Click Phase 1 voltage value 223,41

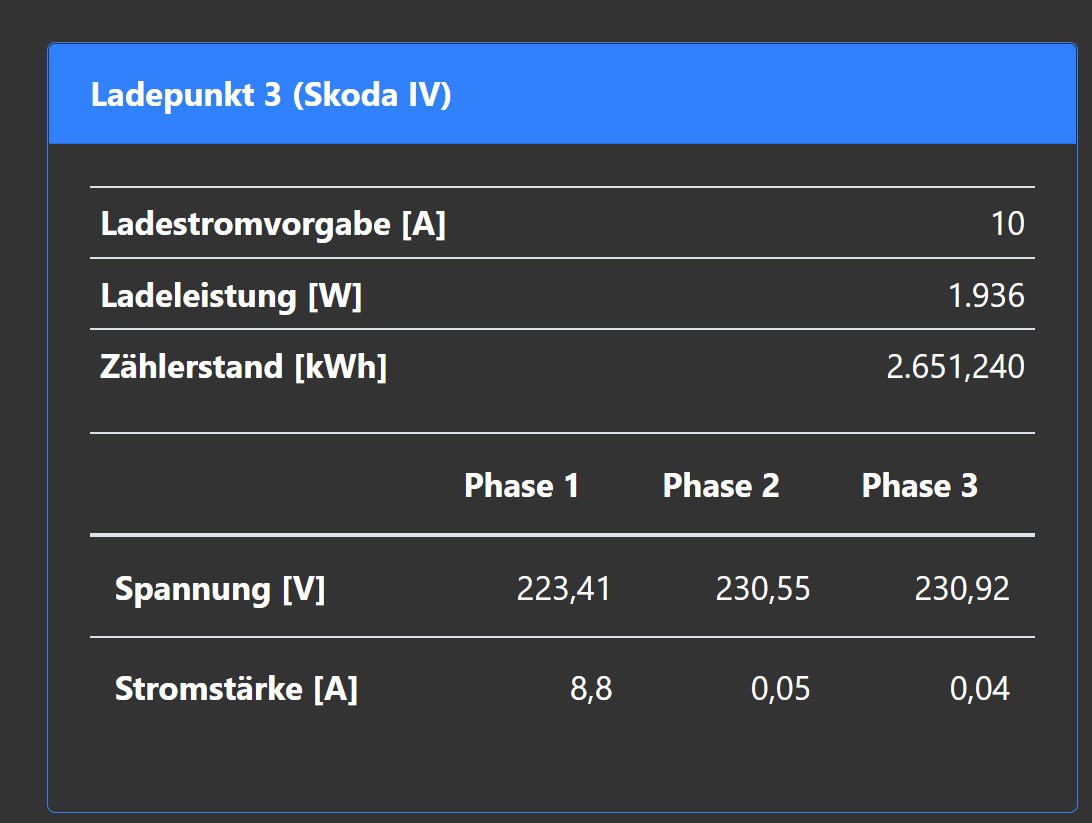point(563,589)
